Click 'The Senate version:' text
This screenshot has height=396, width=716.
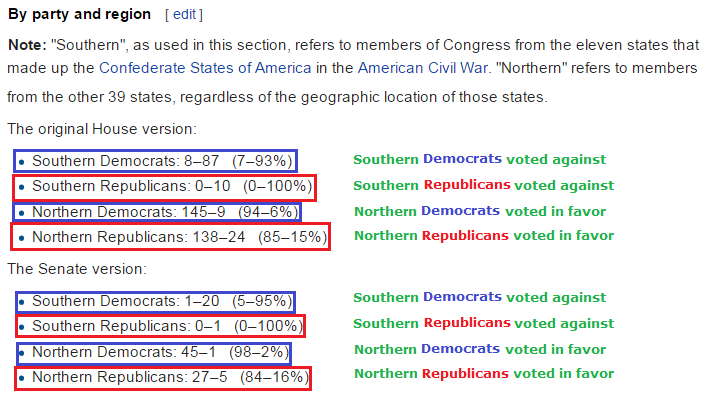[77, 269]
